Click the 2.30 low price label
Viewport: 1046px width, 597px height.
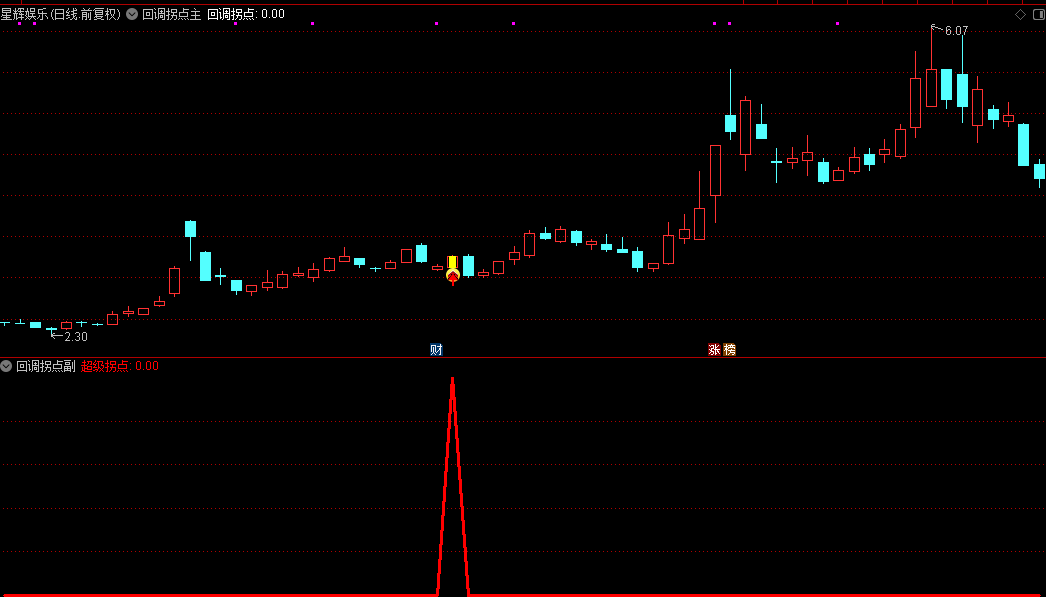[76, 337]
